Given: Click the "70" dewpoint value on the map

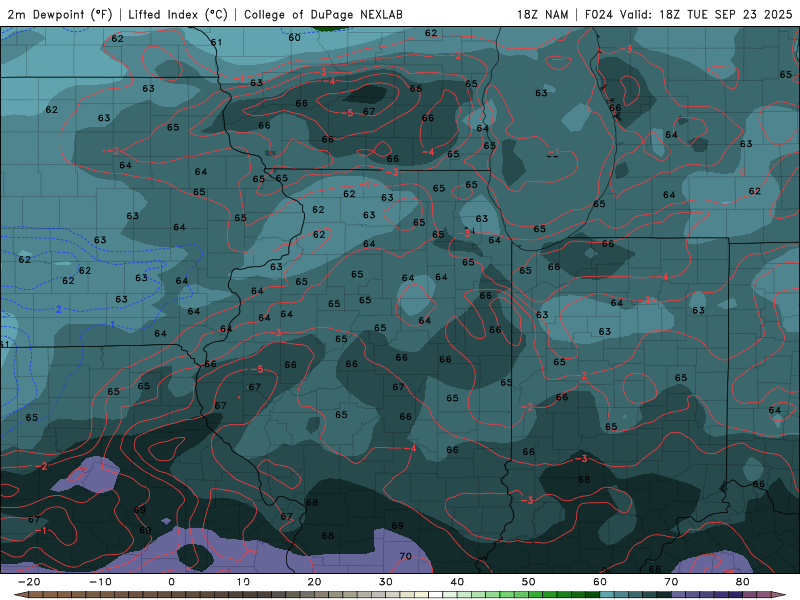Looking at the screenshot, I should click(406, 556).
